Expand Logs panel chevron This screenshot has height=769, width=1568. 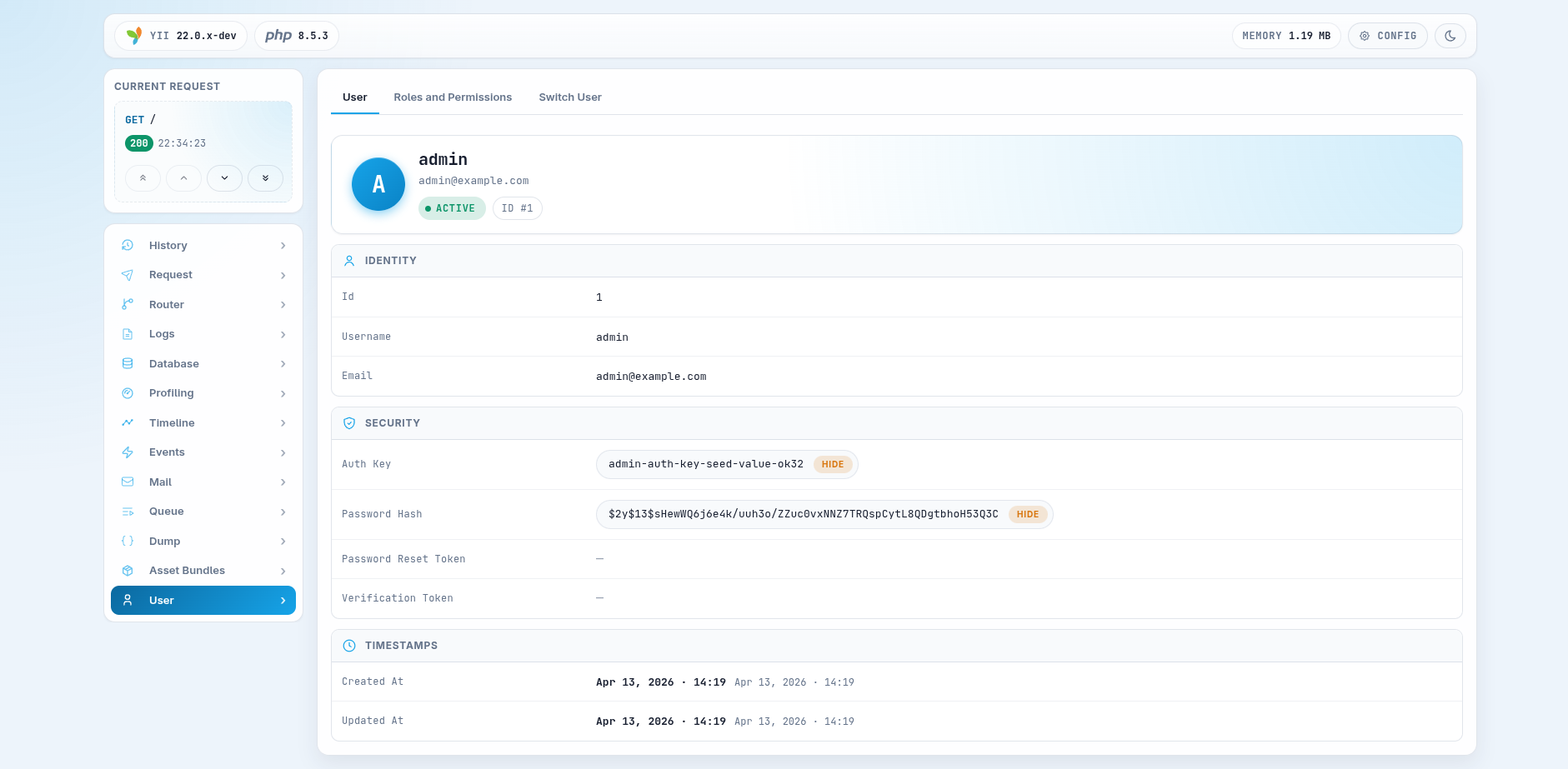(x=283, y=334)
